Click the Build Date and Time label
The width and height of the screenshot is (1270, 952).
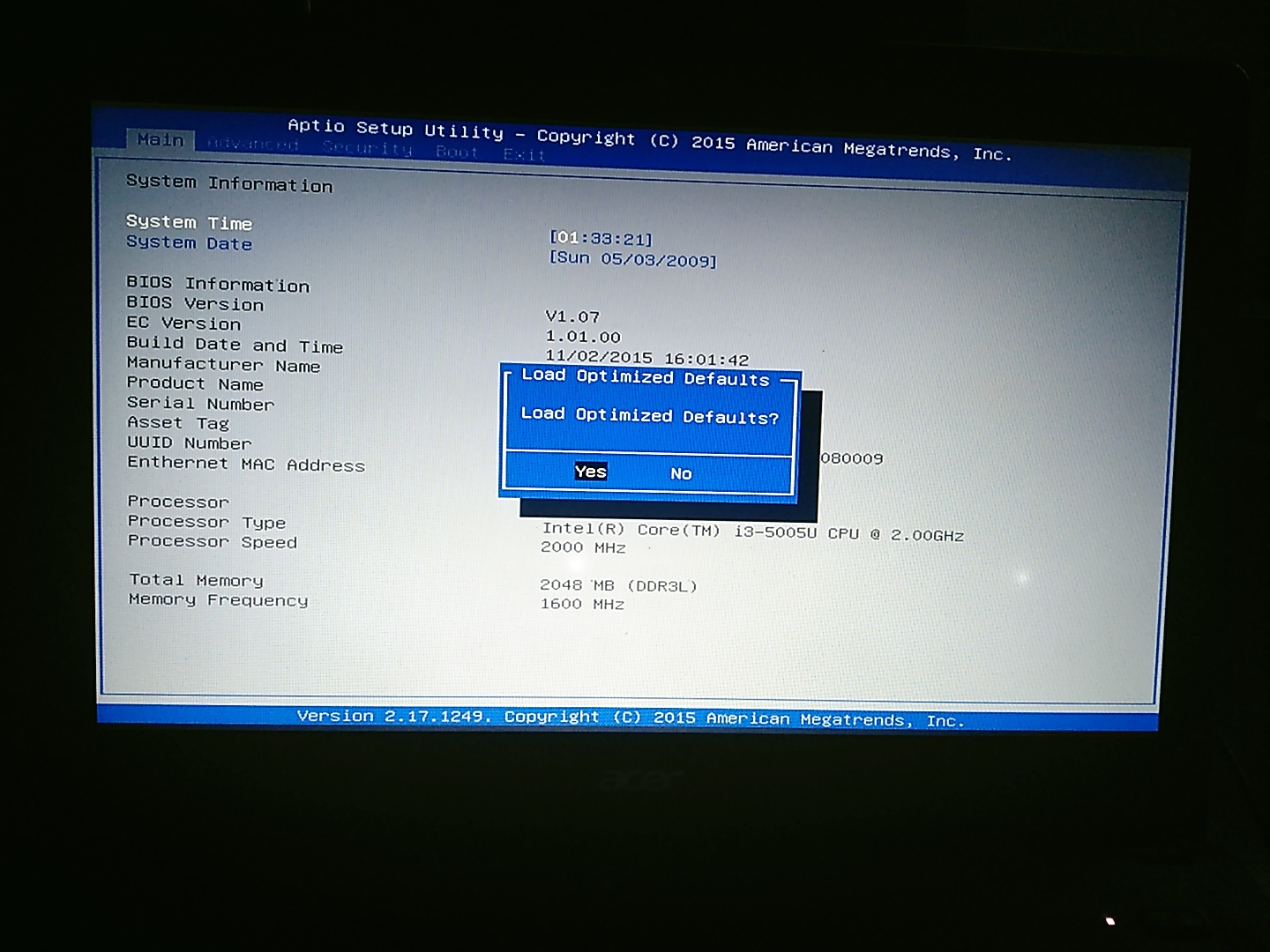235,345
